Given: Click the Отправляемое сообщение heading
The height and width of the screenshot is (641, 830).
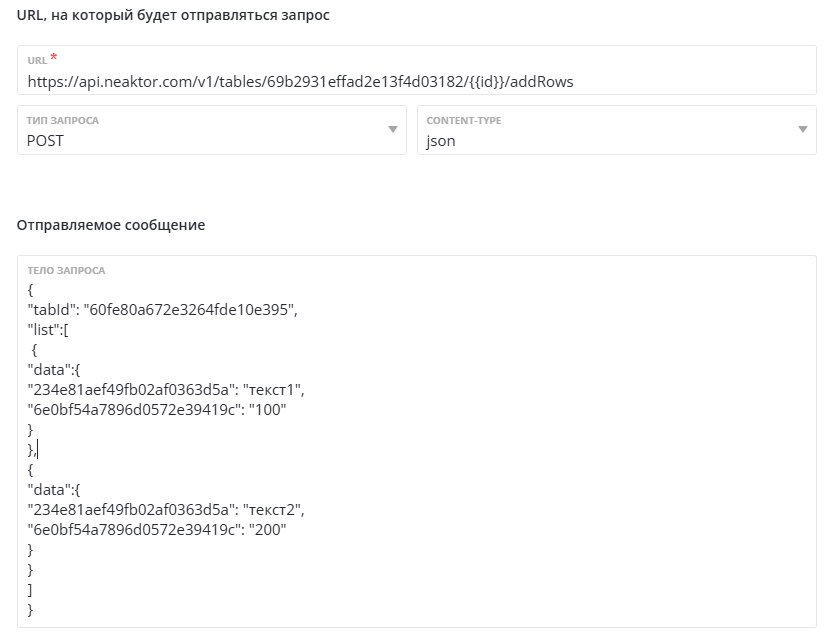Looking at the screenshot, I should tap(111, 225).
